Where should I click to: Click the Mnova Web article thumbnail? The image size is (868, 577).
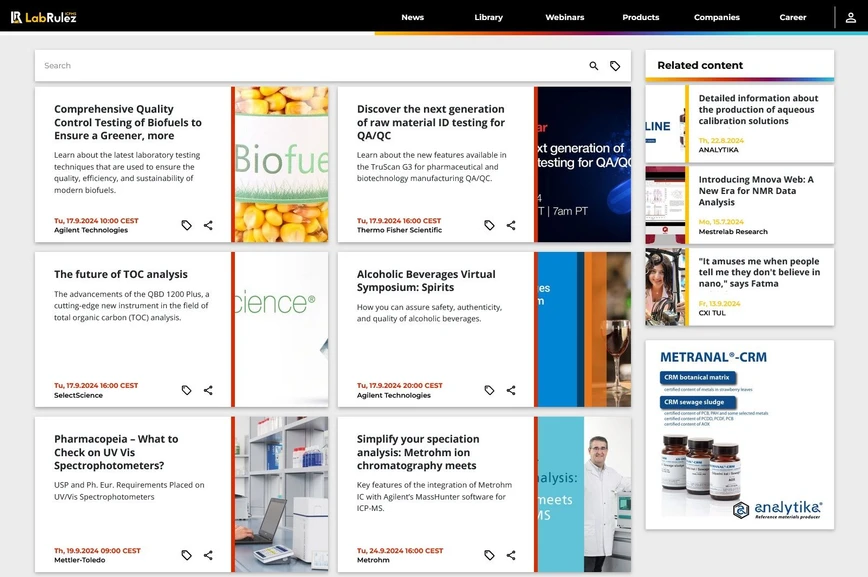(x=665, y=205)
